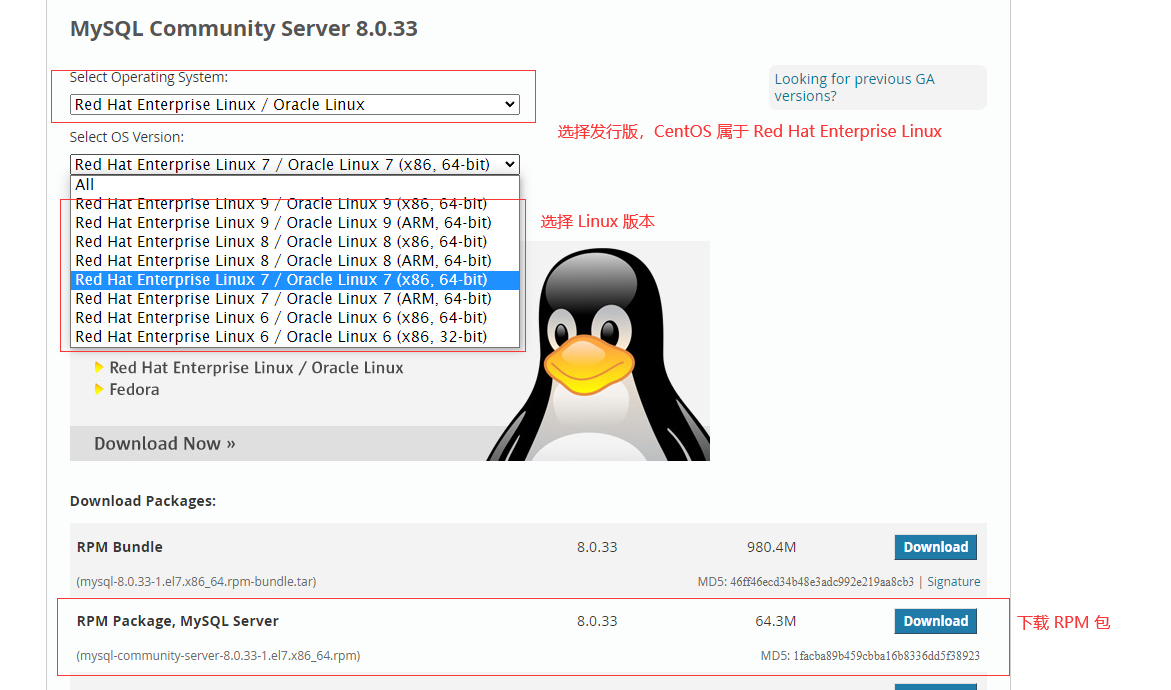Choose Red Hat Enterprise Linux 8 (ARM, 64-bit)

(x=294, y=261)
